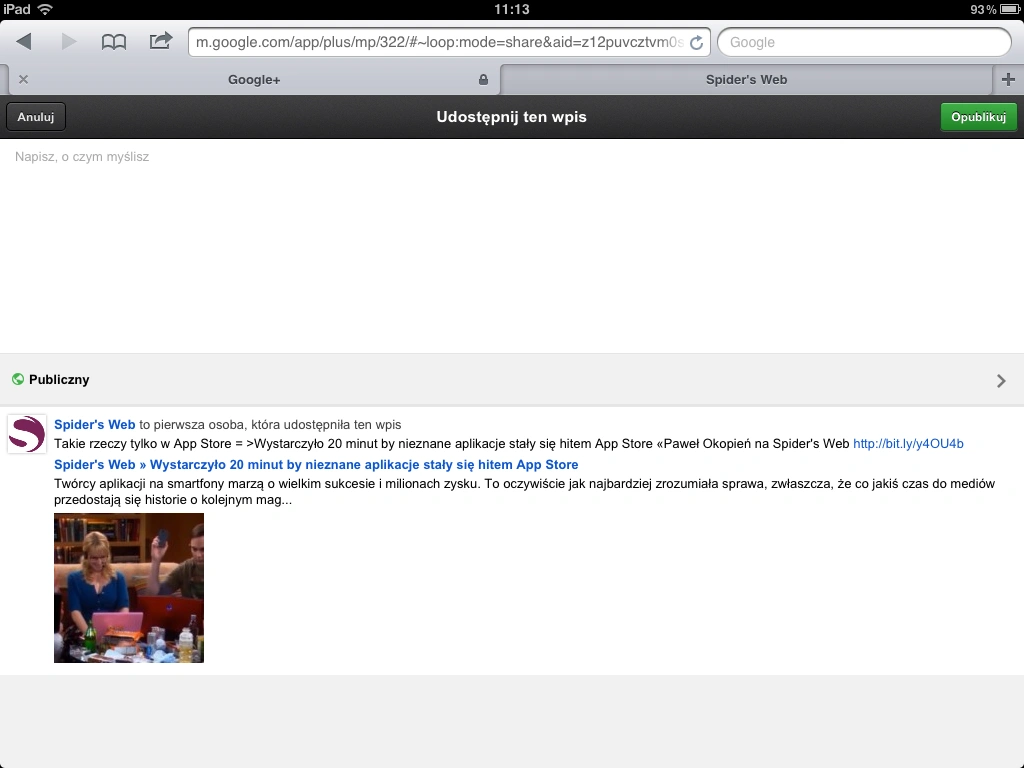The width and height of the screenshot is (1024, 768).
Task: Tap the Safari forward arrow
Action: (69, 42)
